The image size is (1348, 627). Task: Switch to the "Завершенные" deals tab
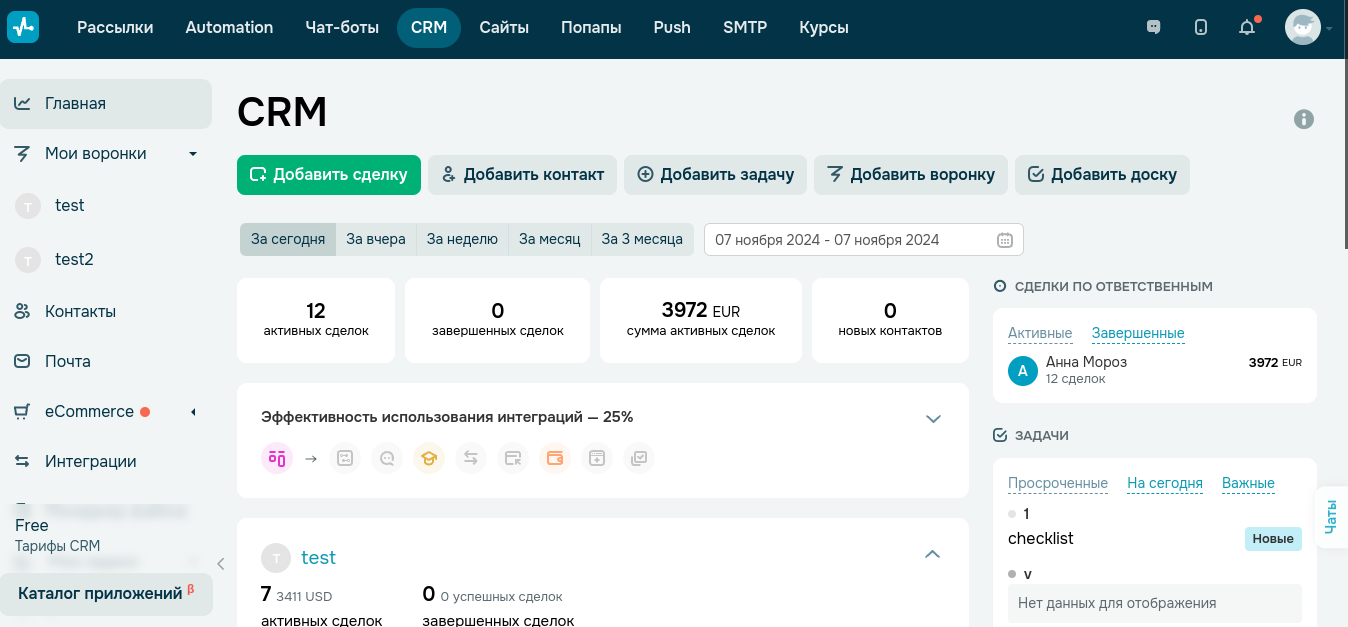1138,333
